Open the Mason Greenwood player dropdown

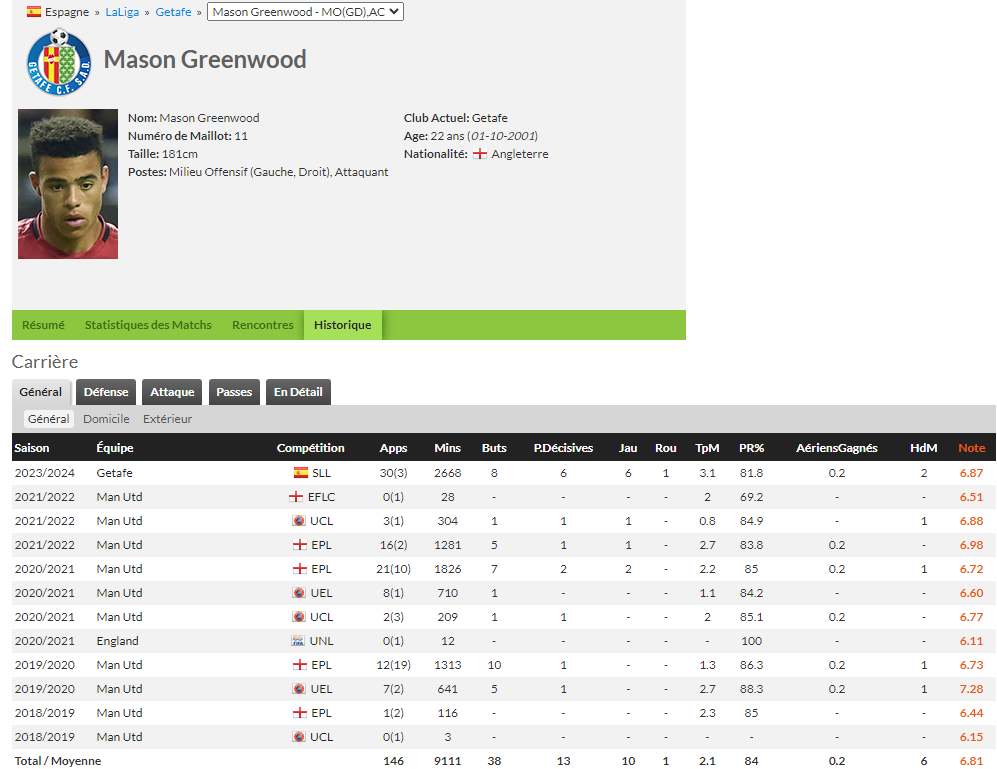click(x=305, y=12)
